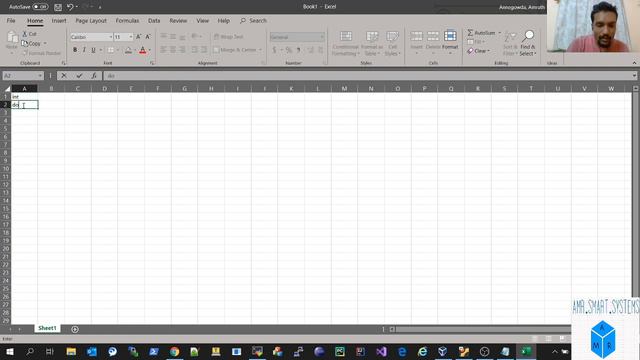Open Sort & Filter menu

[510, 43]
